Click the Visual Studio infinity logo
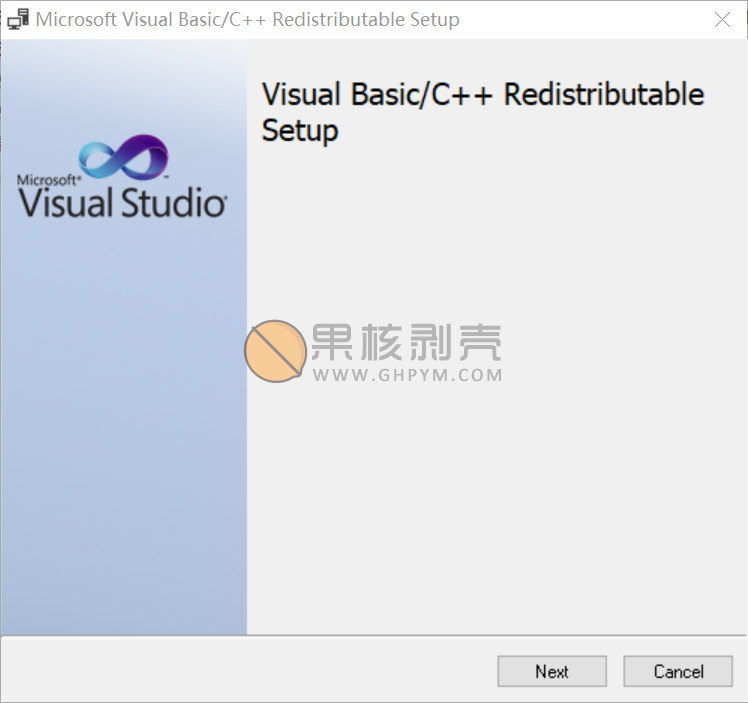The height and width of the screenshot is (703, 748). [x=123, y=159]
